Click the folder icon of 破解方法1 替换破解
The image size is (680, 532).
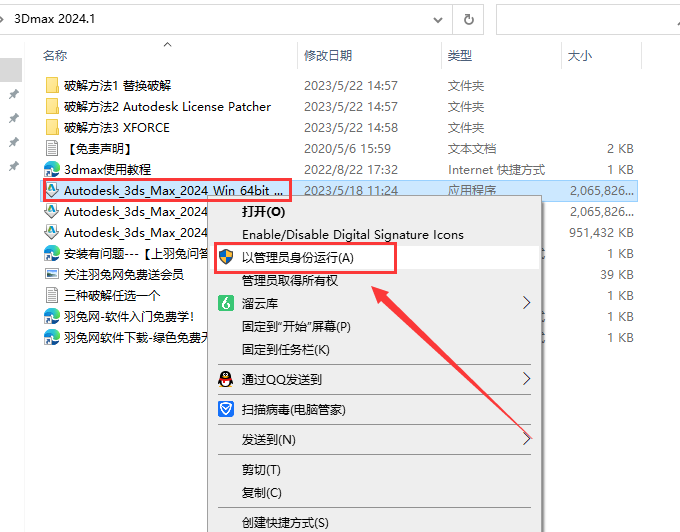pos(52,85)
